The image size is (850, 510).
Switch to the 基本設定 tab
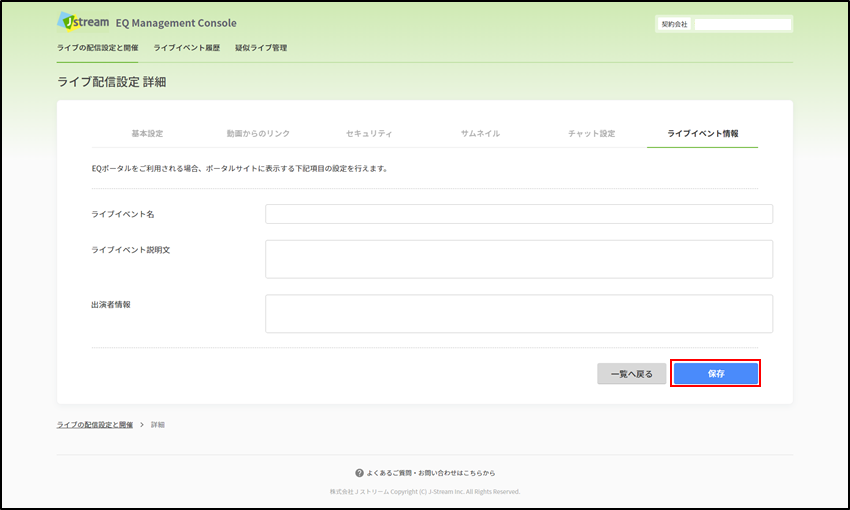pos(147,133)
